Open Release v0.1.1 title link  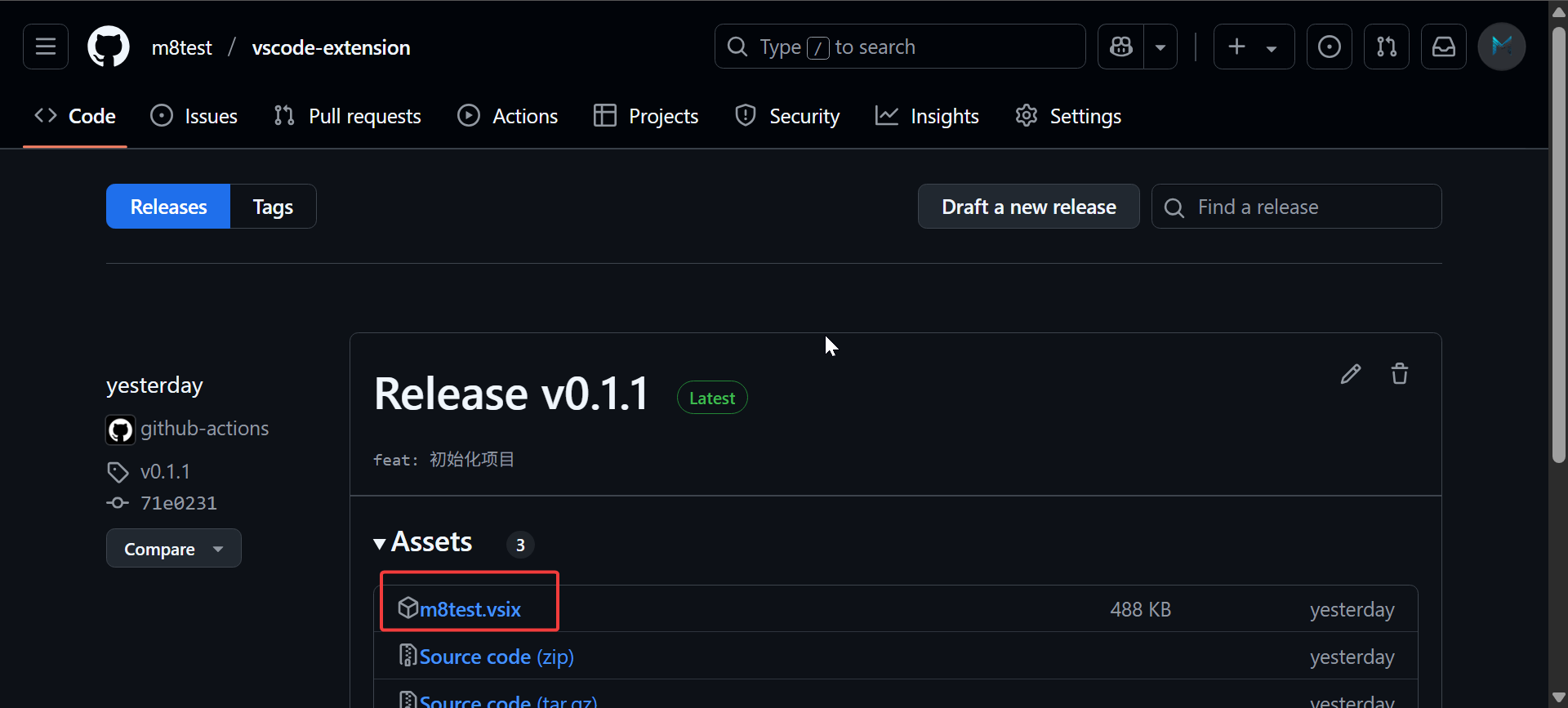(x=511, y=394)
